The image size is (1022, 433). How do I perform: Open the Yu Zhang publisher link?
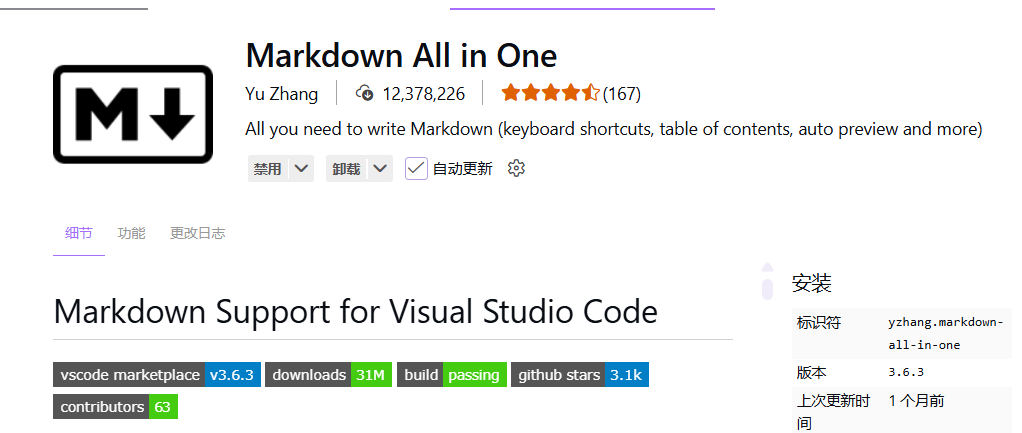(x=281, y=94)
